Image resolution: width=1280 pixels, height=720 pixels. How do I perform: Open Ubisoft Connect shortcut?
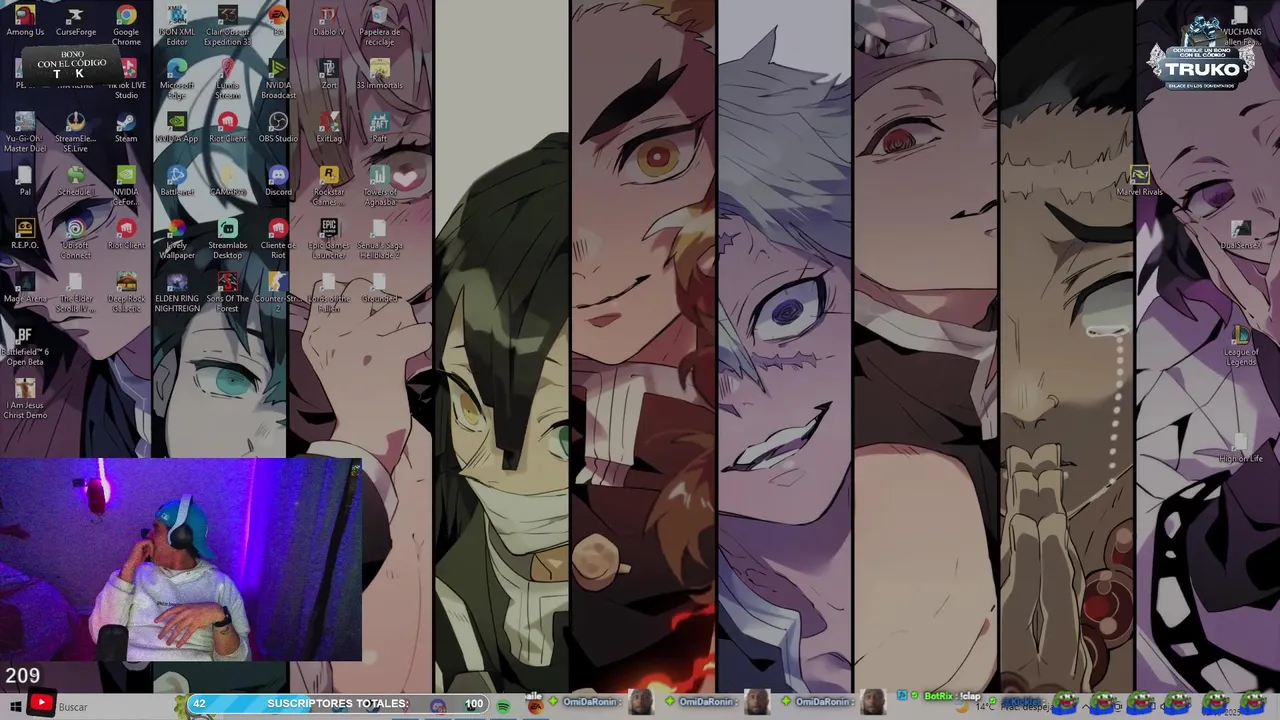(x=76, y=239)
